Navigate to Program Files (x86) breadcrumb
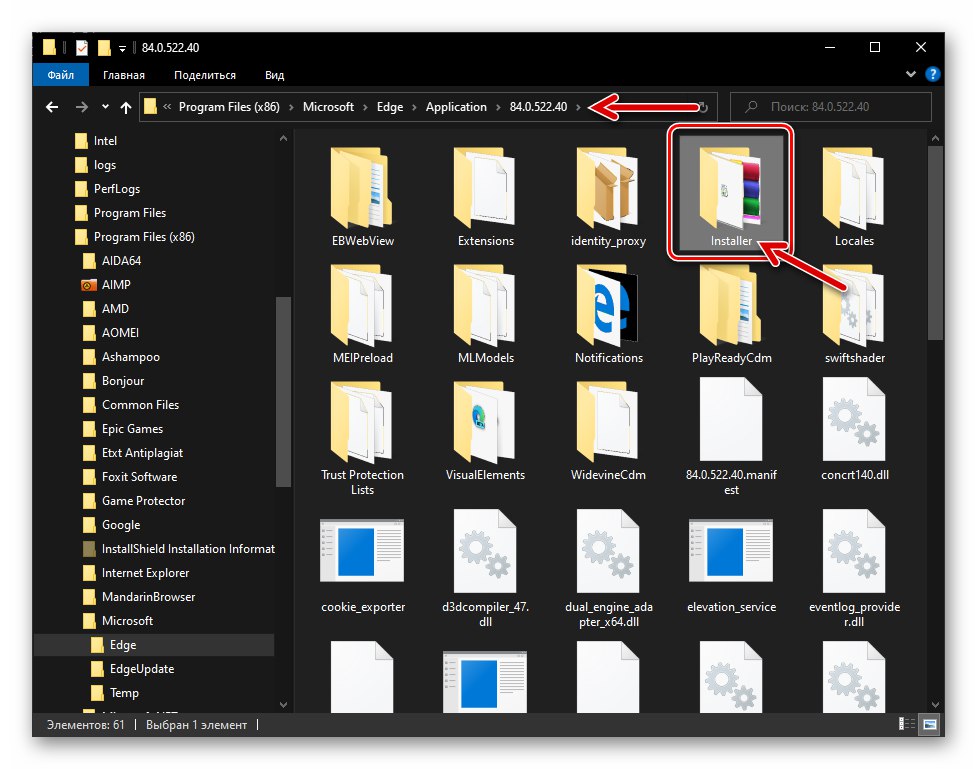 coord(229,107)
